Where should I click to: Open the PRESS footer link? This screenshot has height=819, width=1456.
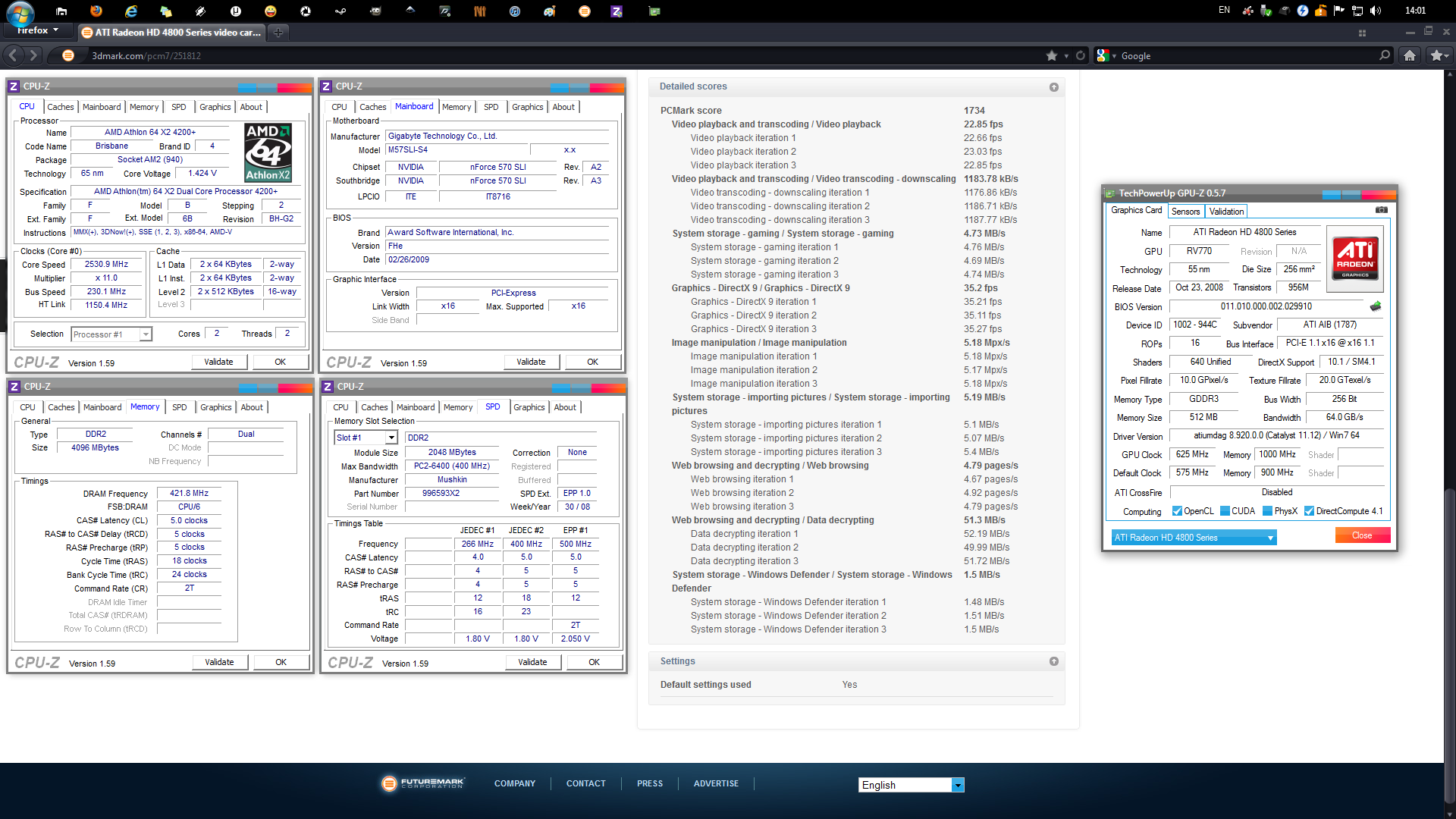(650, 783)
